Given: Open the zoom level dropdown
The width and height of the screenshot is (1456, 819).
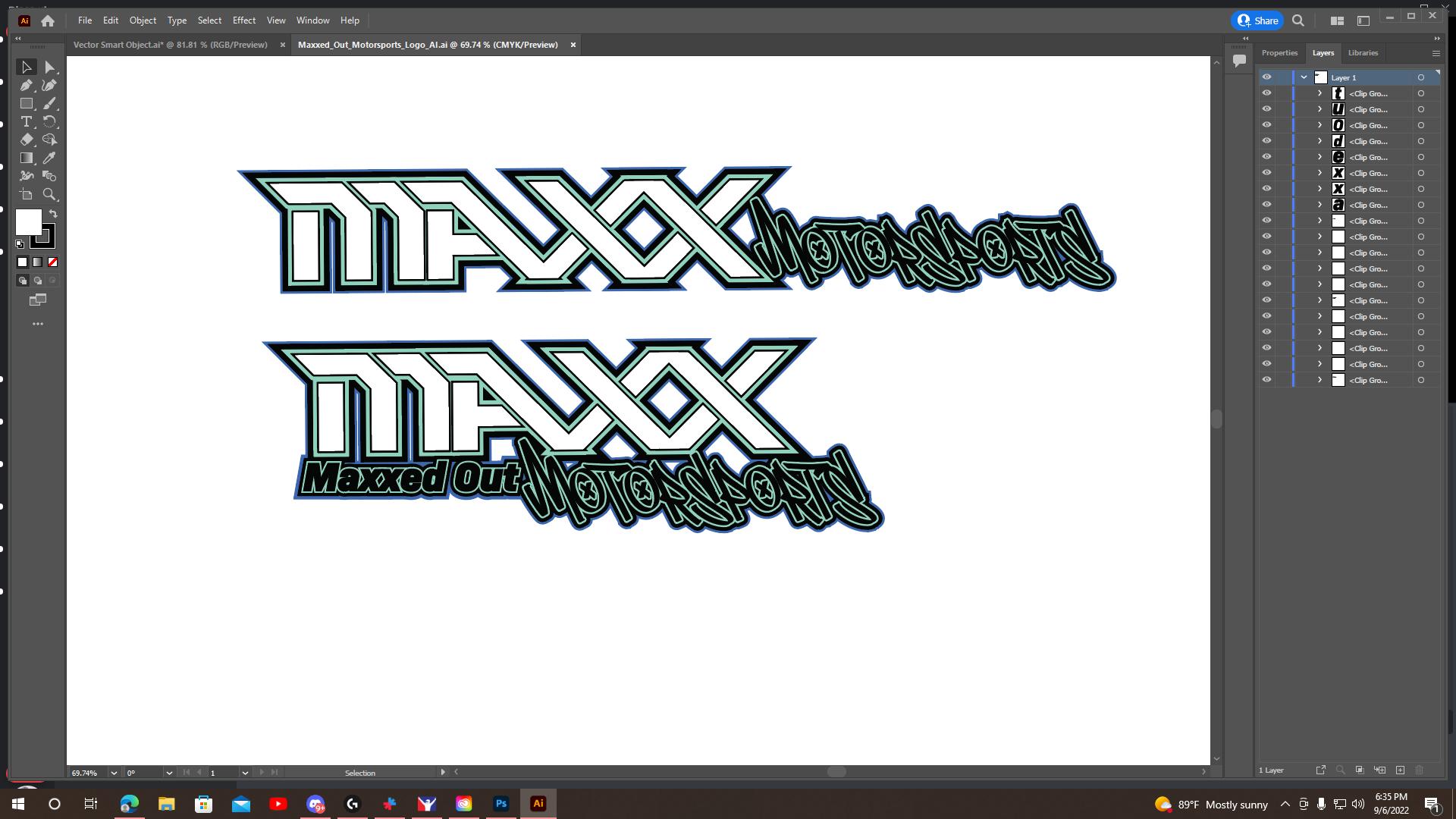Looking at the screenshot, I should 114,773.
